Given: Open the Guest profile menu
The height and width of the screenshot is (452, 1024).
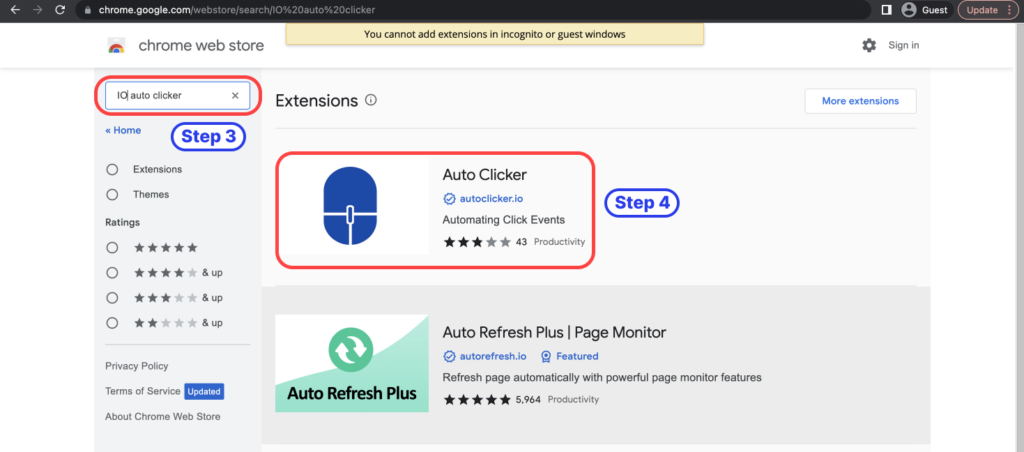Looking at the screenshot, I should (x=927, y=10).
